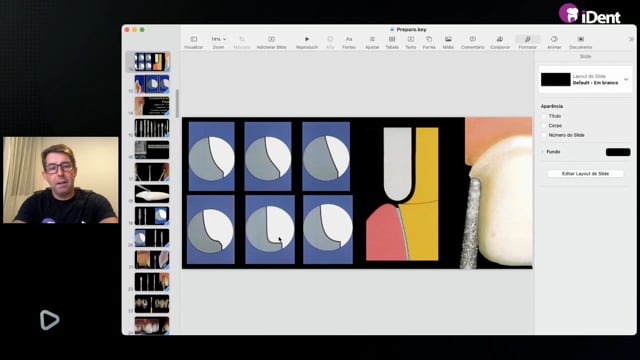Add a comment with Comentário
Screen dimensions: 640x360
pos(473,42)
